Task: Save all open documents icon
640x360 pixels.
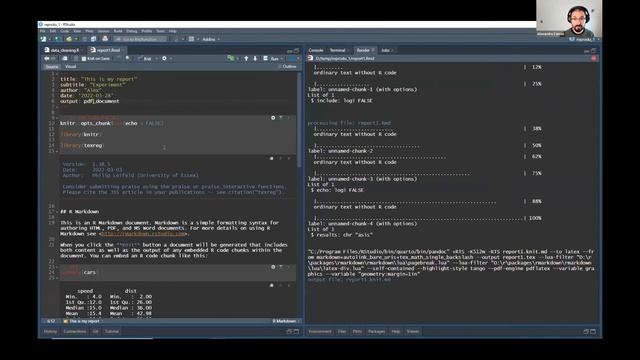Action: (93, 39)
